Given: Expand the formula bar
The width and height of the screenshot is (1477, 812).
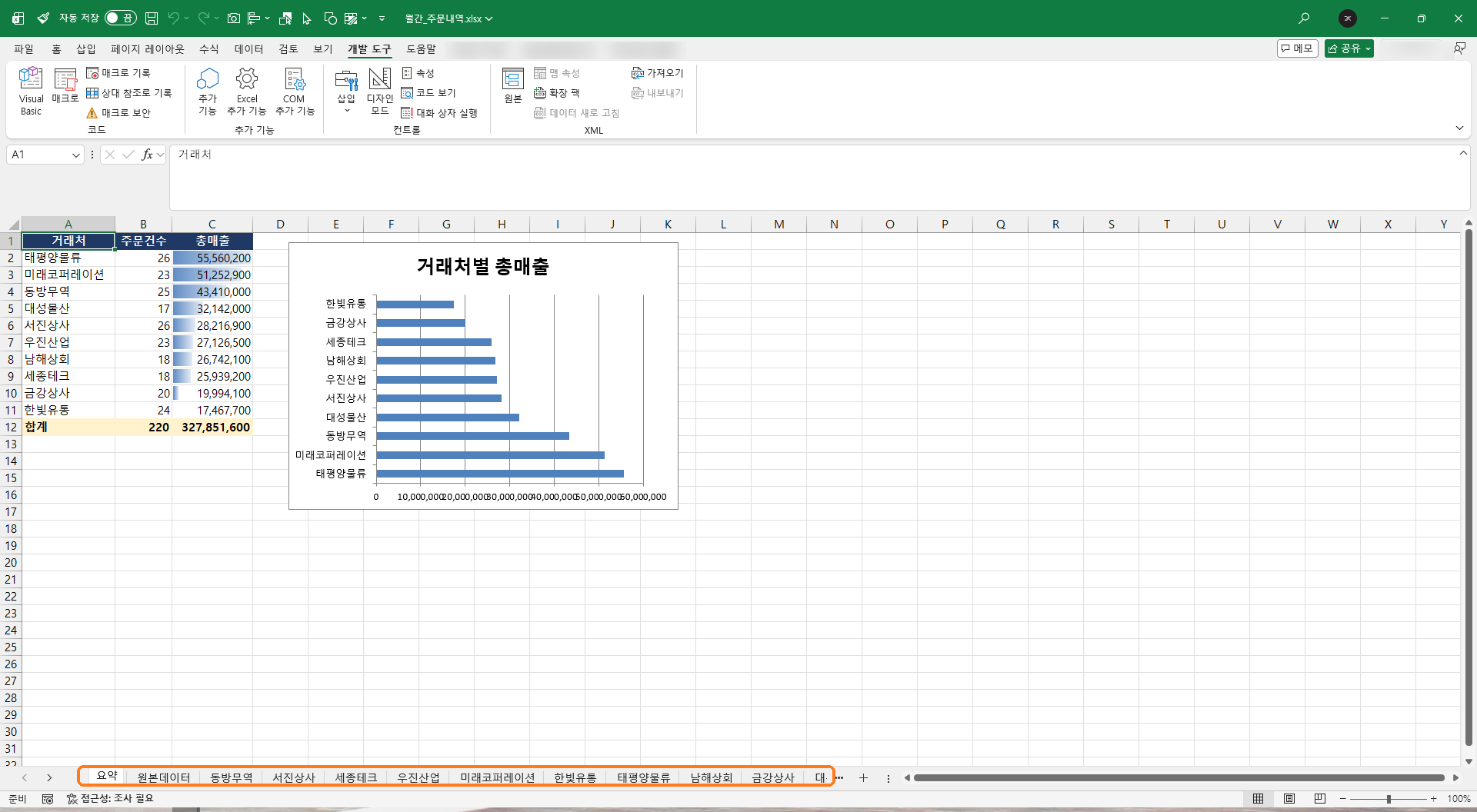Looking at the screenshot, I should pos(1462,153).
